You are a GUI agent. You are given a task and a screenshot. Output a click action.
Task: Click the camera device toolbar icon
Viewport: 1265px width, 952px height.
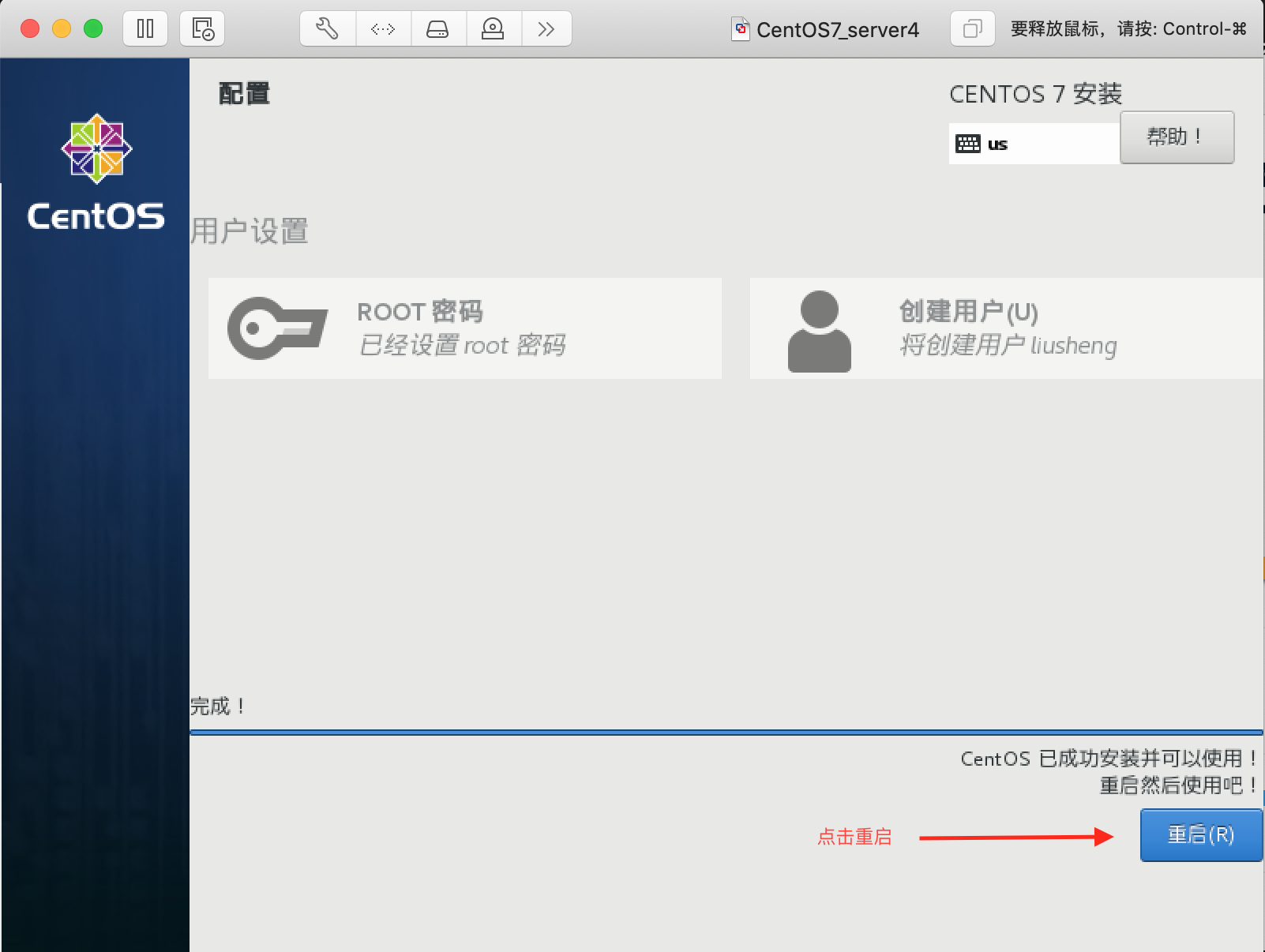pyautogui.click(x=493, y=29)
